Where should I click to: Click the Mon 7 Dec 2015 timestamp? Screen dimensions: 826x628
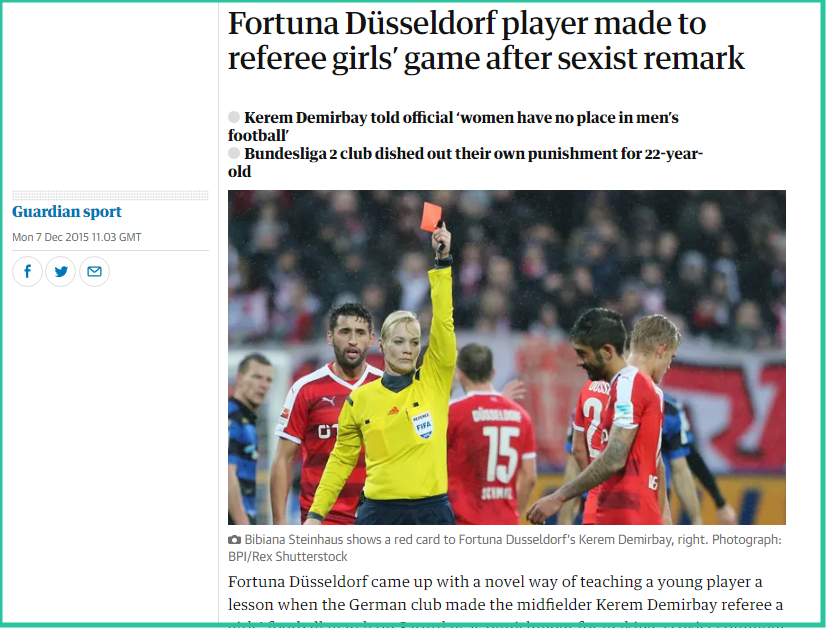coord(76,237)
